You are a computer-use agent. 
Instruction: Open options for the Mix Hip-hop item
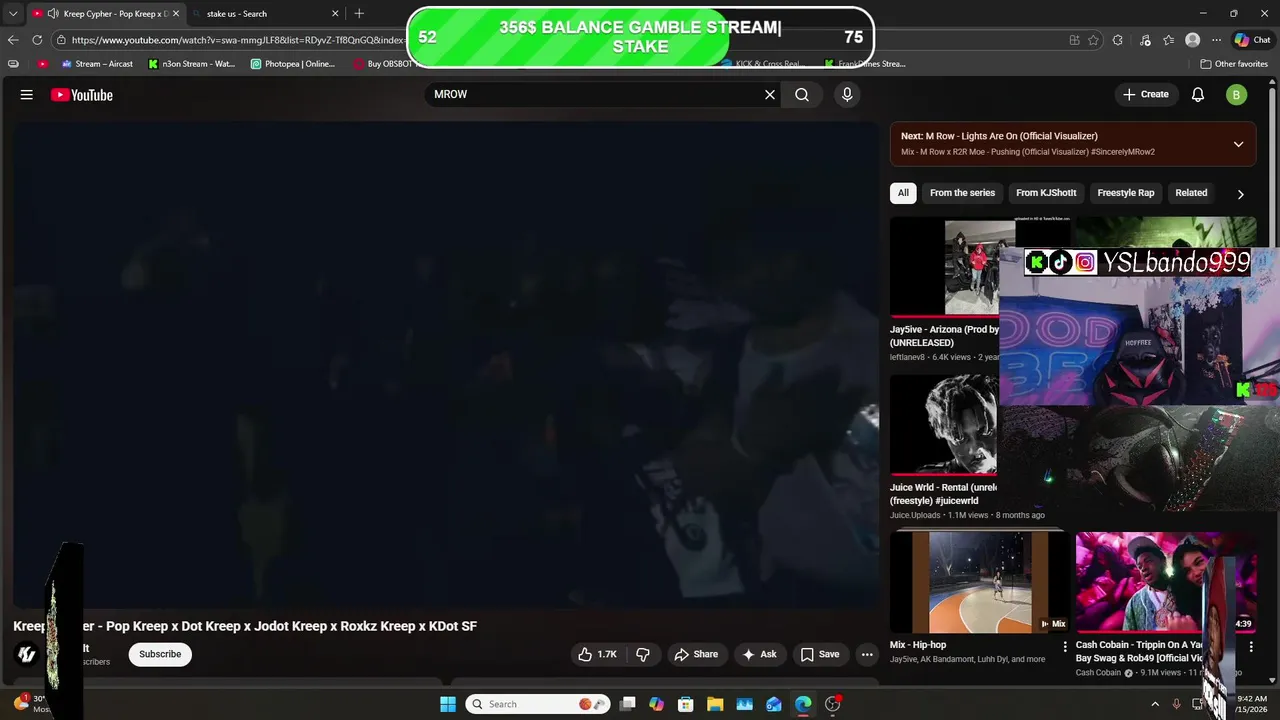pos(1065,647)
